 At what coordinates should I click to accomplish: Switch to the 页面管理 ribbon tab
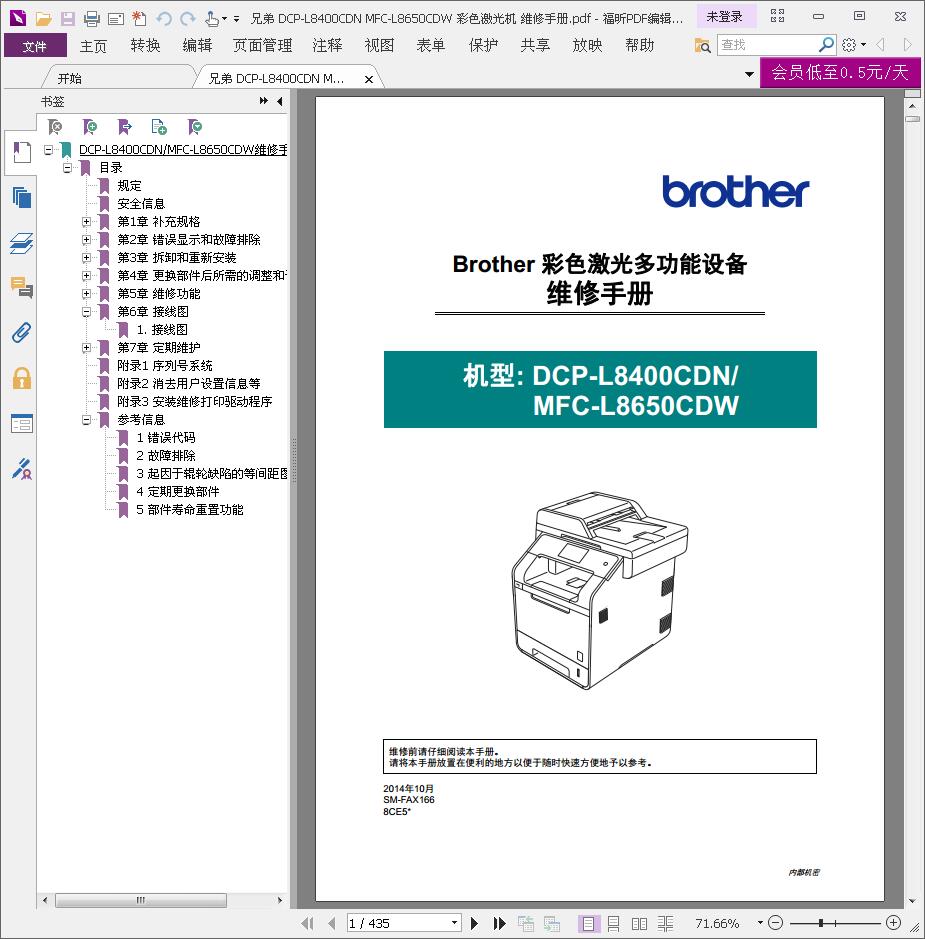262,46
